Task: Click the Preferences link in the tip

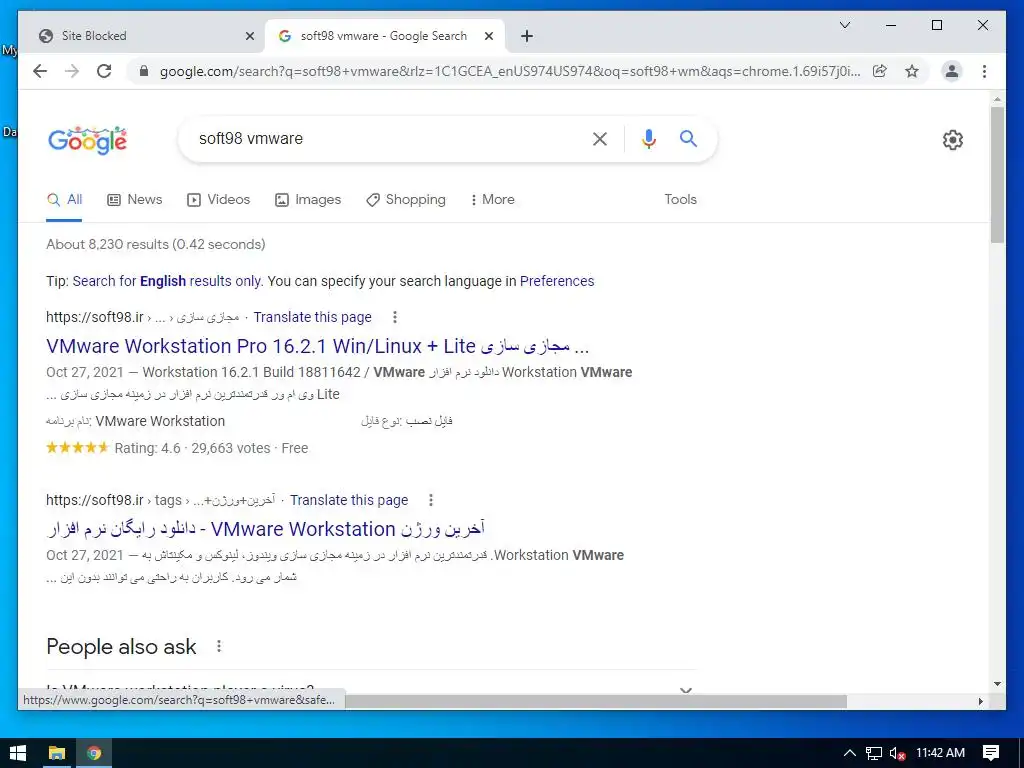Action: pyautogui.click(x=557, y=281)
